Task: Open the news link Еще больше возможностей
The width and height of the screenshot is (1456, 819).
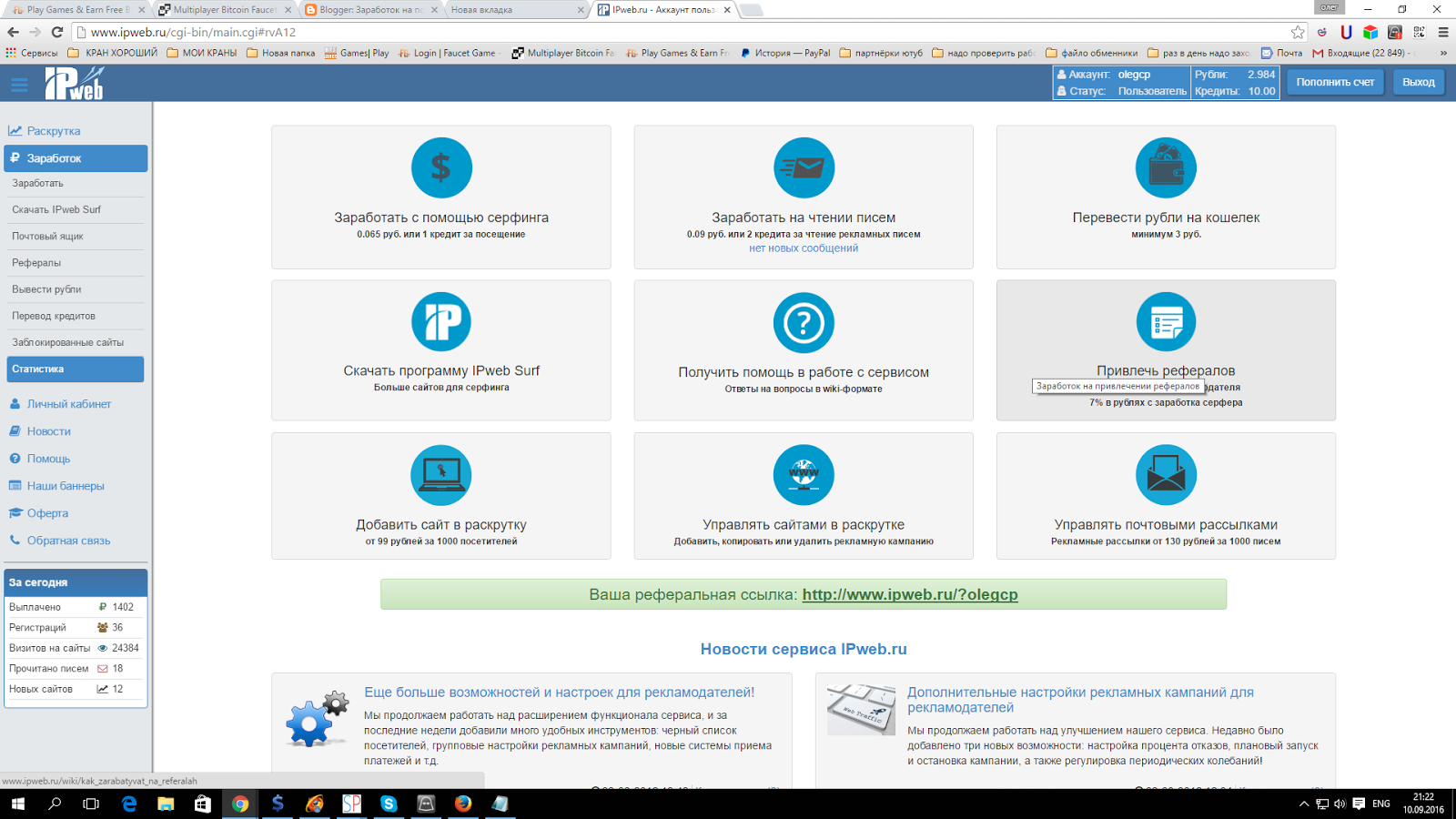Action: click(560, 693)
